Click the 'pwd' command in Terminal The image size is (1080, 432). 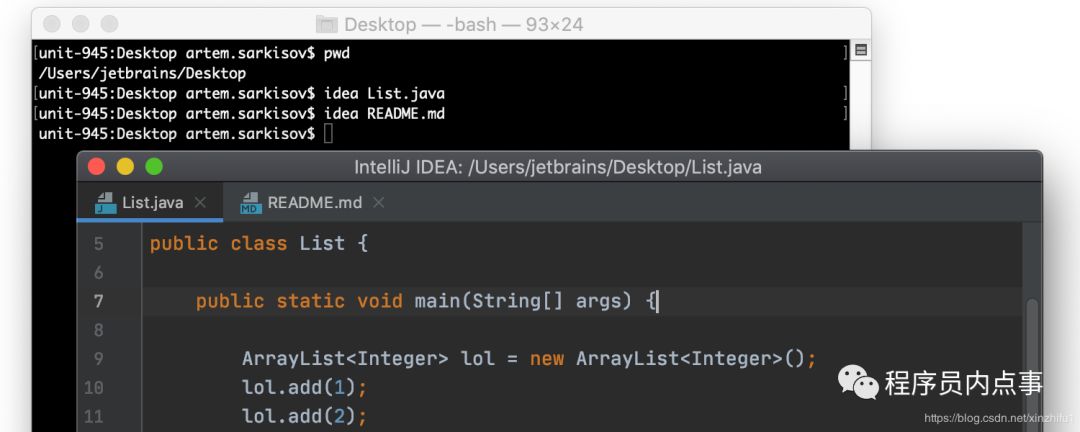point(337,53)
